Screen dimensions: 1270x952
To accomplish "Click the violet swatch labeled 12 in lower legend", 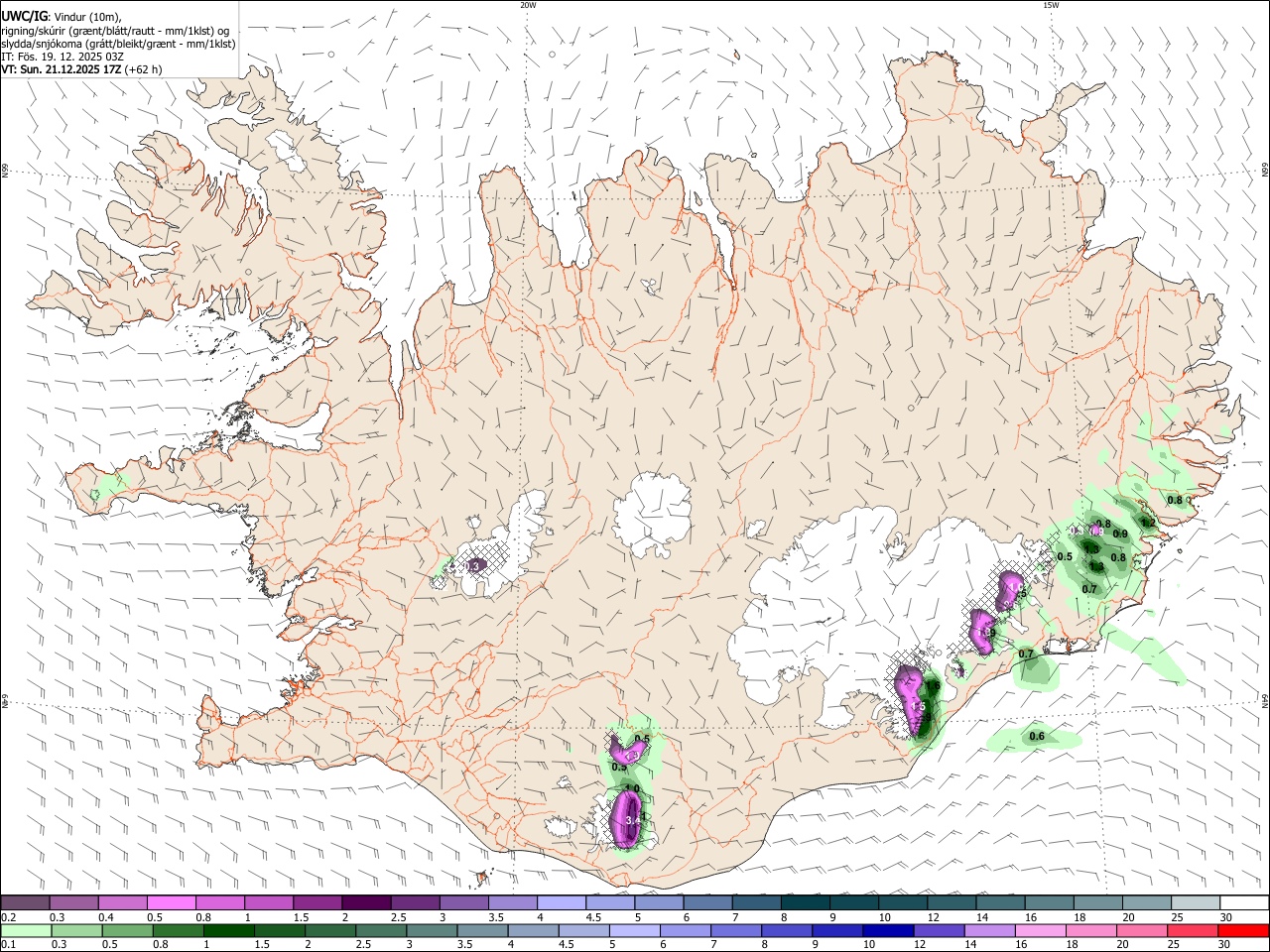I will 939,930.
